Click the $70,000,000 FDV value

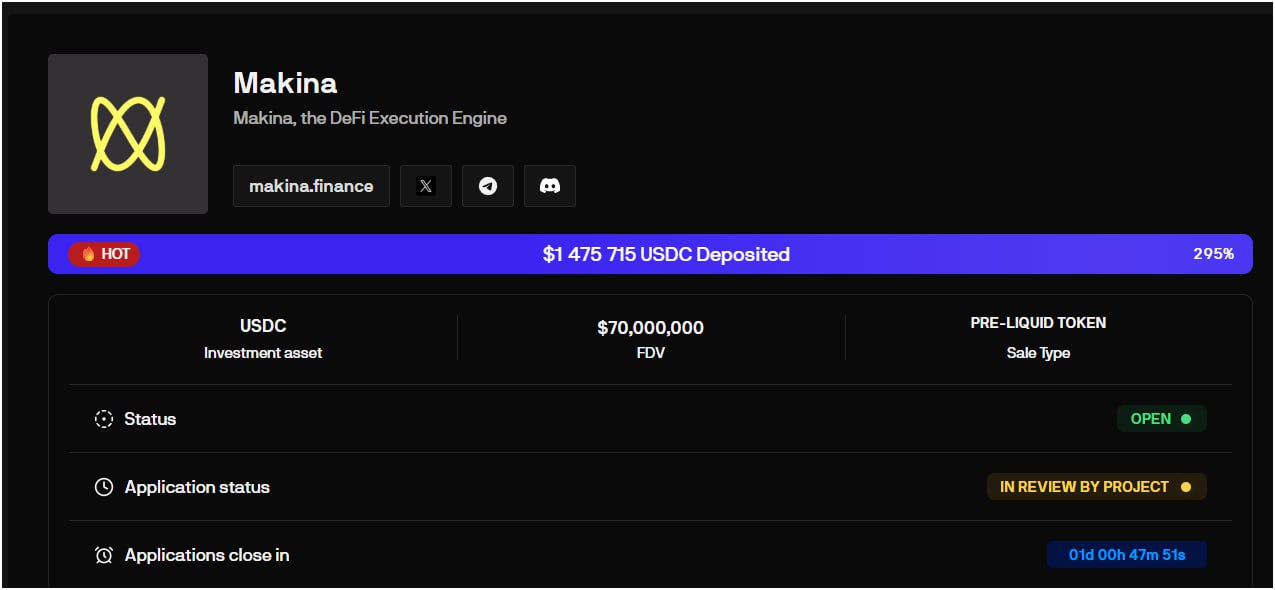[x=650, y=328]
